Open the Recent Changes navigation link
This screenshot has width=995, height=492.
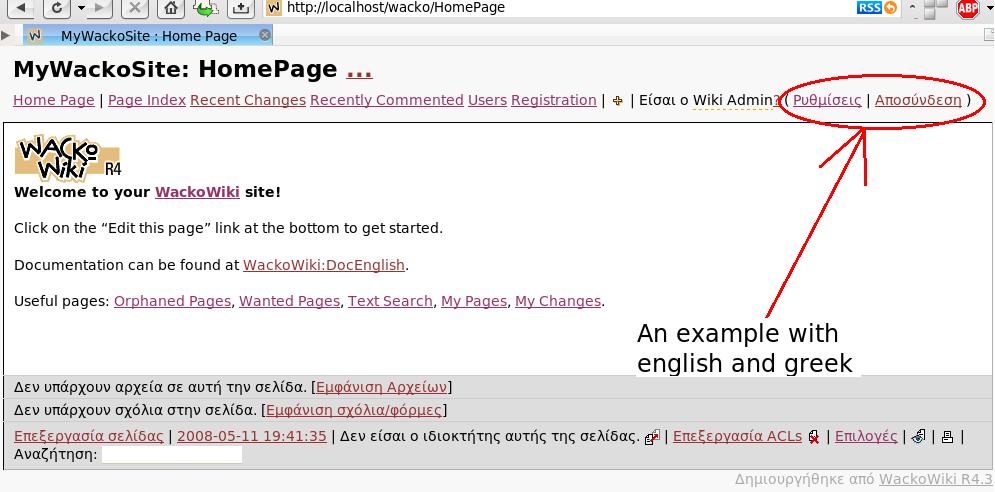pyautogui.click(x=247, y=100)
